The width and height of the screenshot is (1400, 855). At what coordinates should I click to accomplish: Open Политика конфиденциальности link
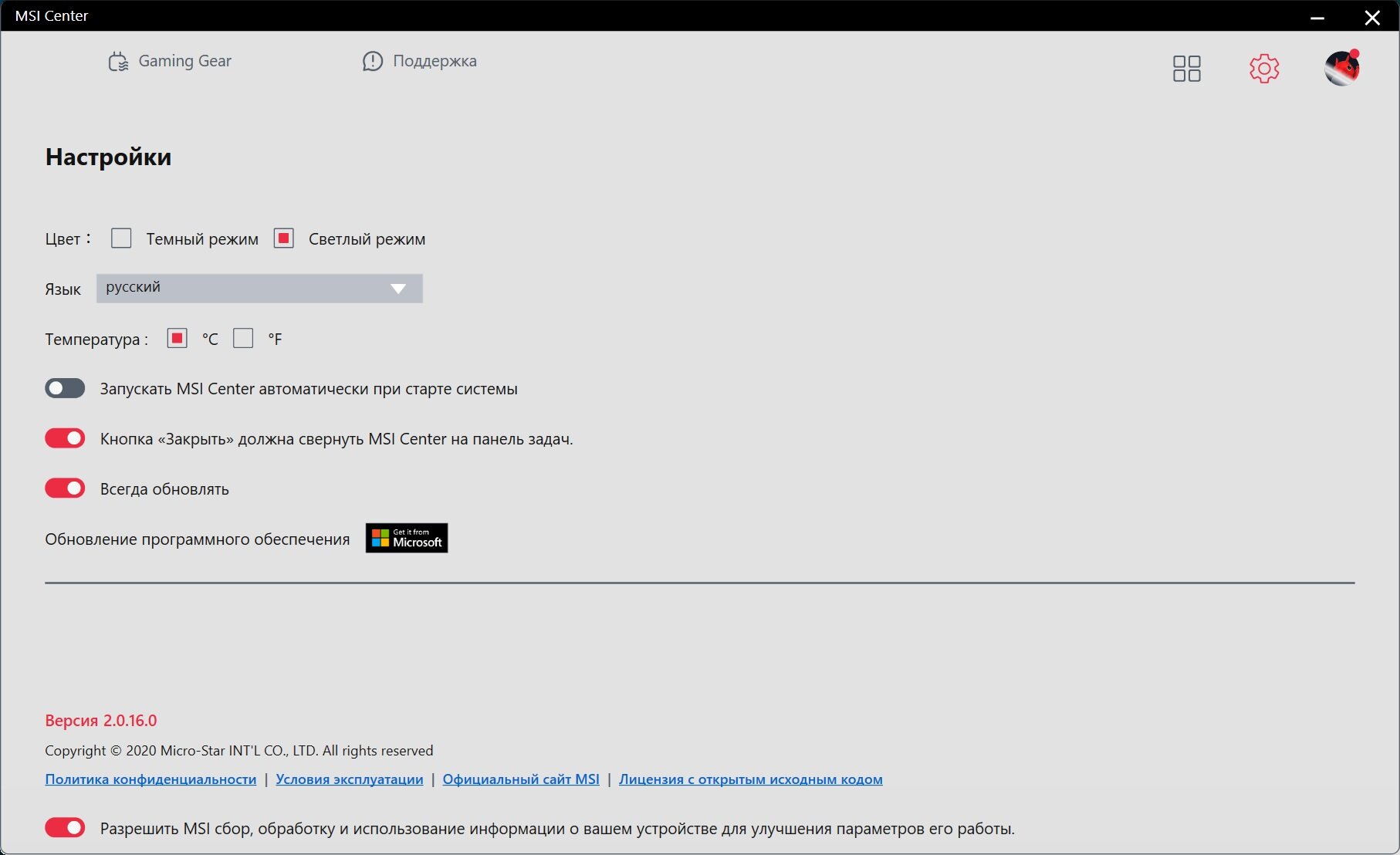click(150, 779)
